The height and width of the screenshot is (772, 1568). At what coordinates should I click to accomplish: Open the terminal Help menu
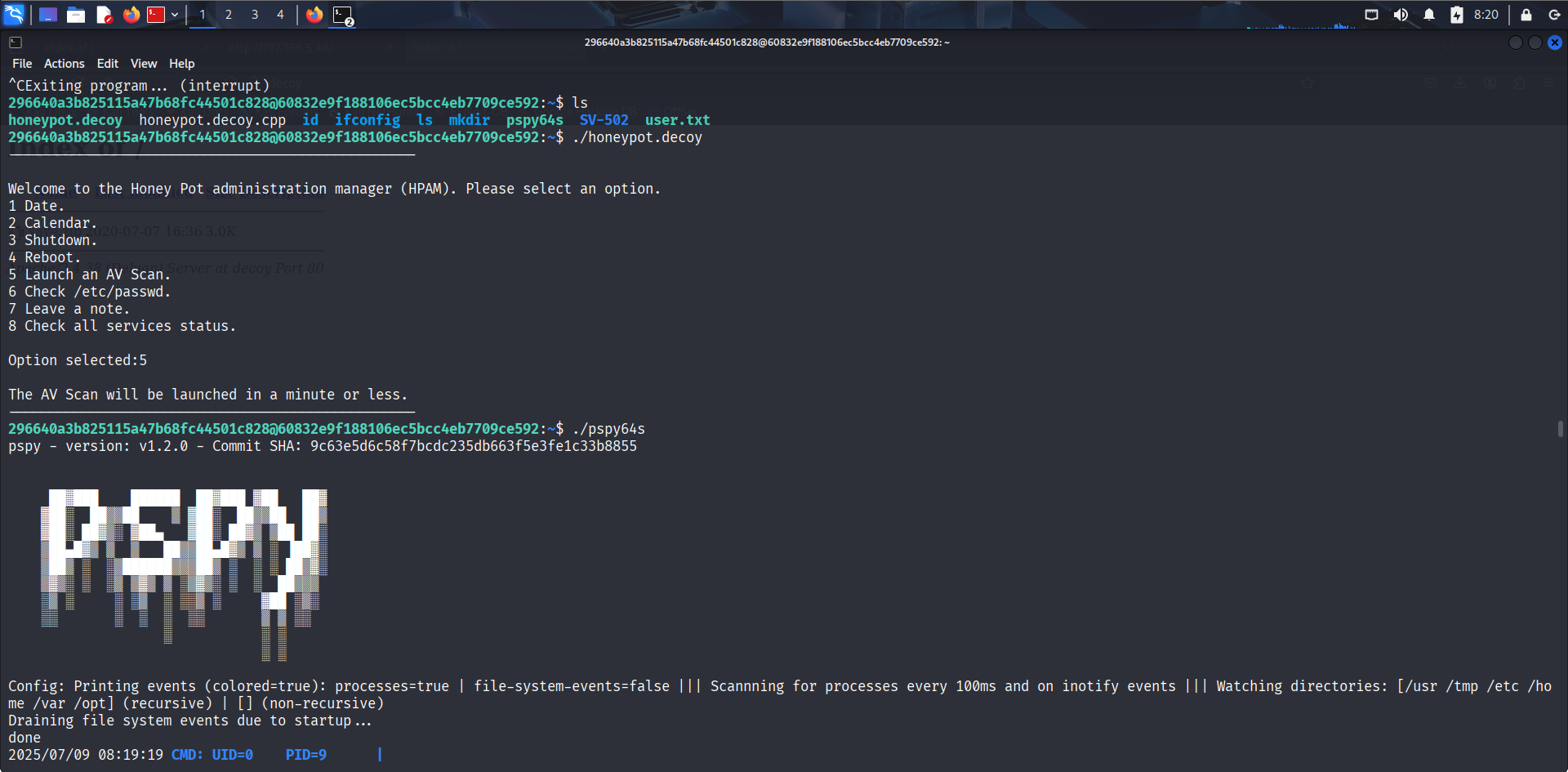182,64
